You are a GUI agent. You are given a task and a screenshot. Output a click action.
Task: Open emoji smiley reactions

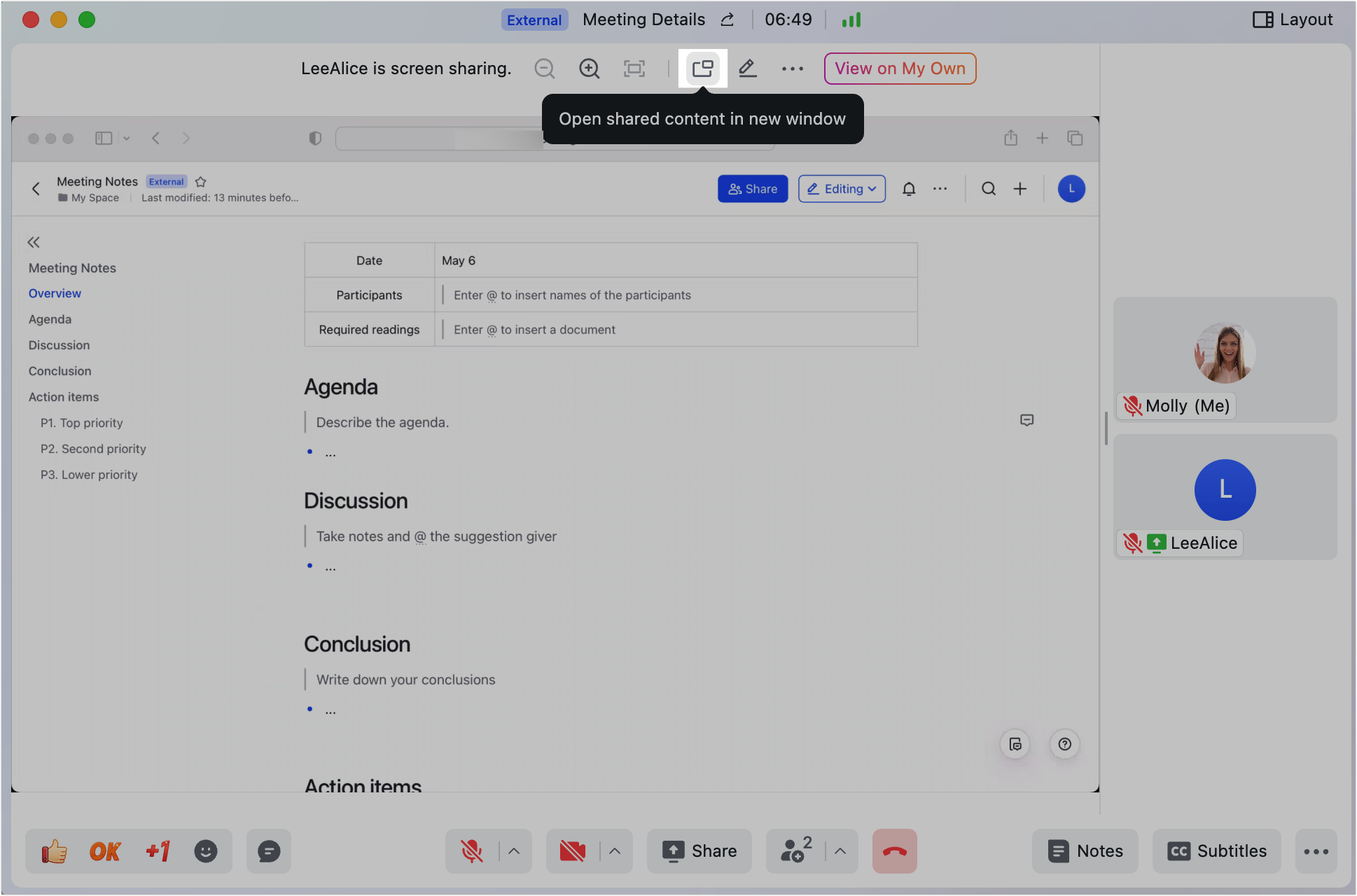205,851
